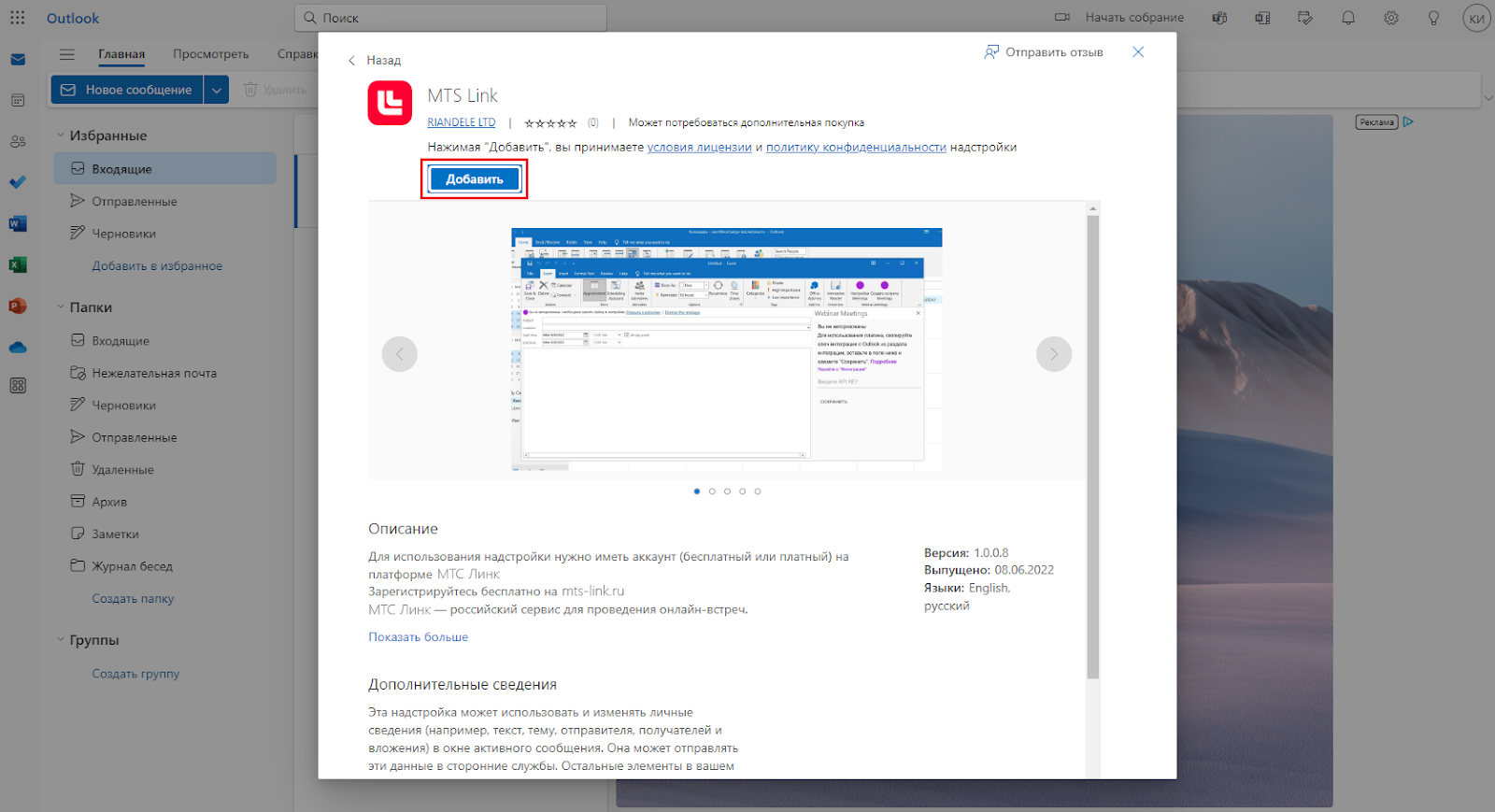Collapse Избранные section
Screen dimensions: 1495x812
[61, 135]
